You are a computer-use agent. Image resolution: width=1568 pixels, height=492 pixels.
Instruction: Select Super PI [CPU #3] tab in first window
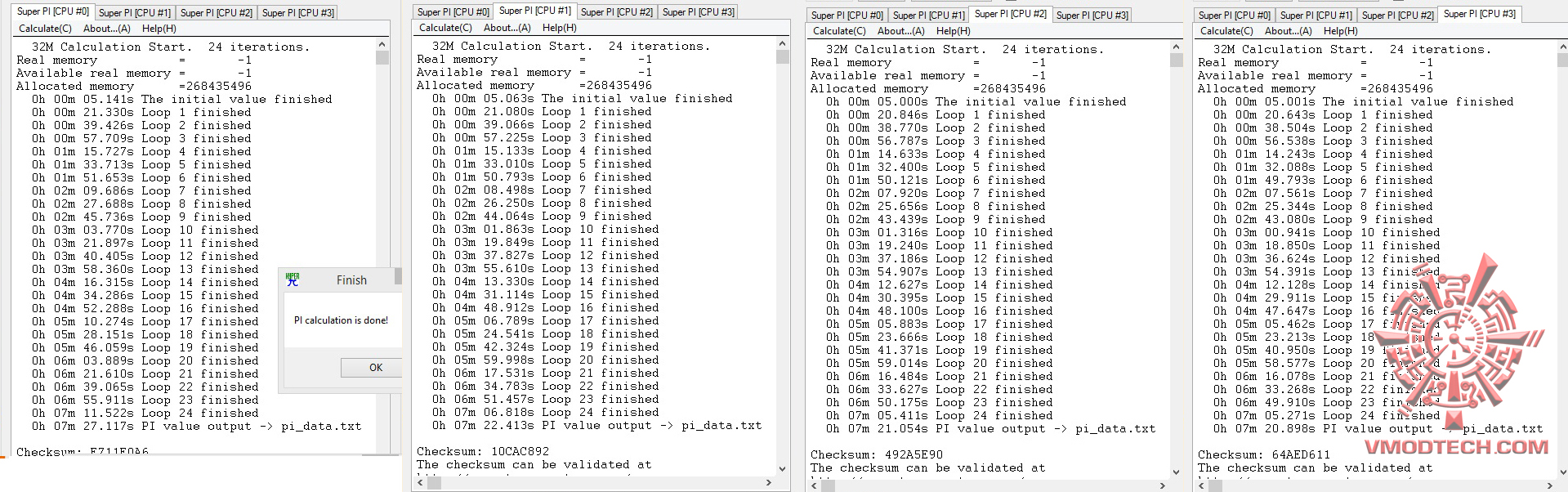(298, 13)
